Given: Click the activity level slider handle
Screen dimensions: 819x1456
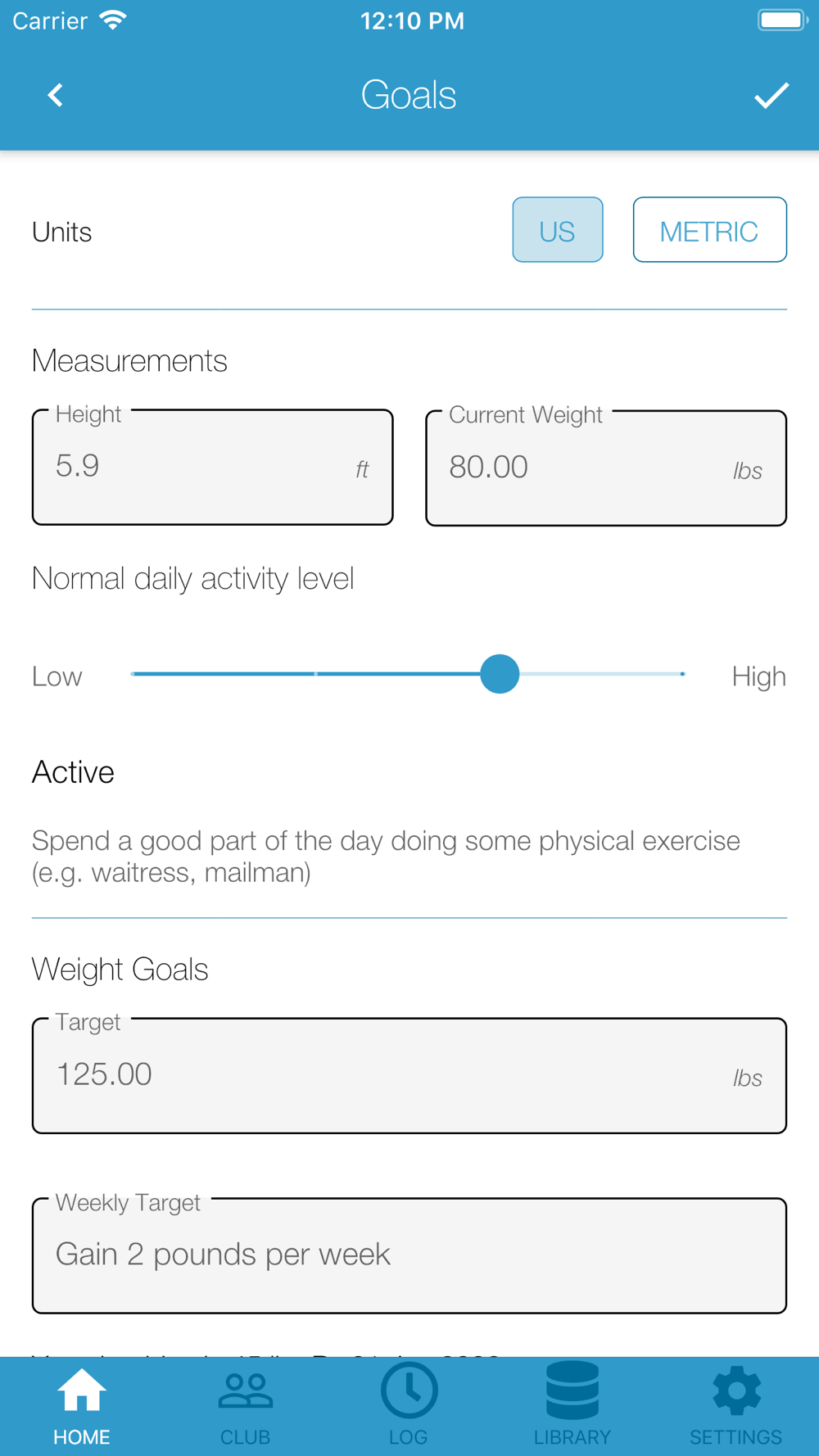Looking at the screenshot, I should pos(500,674).
